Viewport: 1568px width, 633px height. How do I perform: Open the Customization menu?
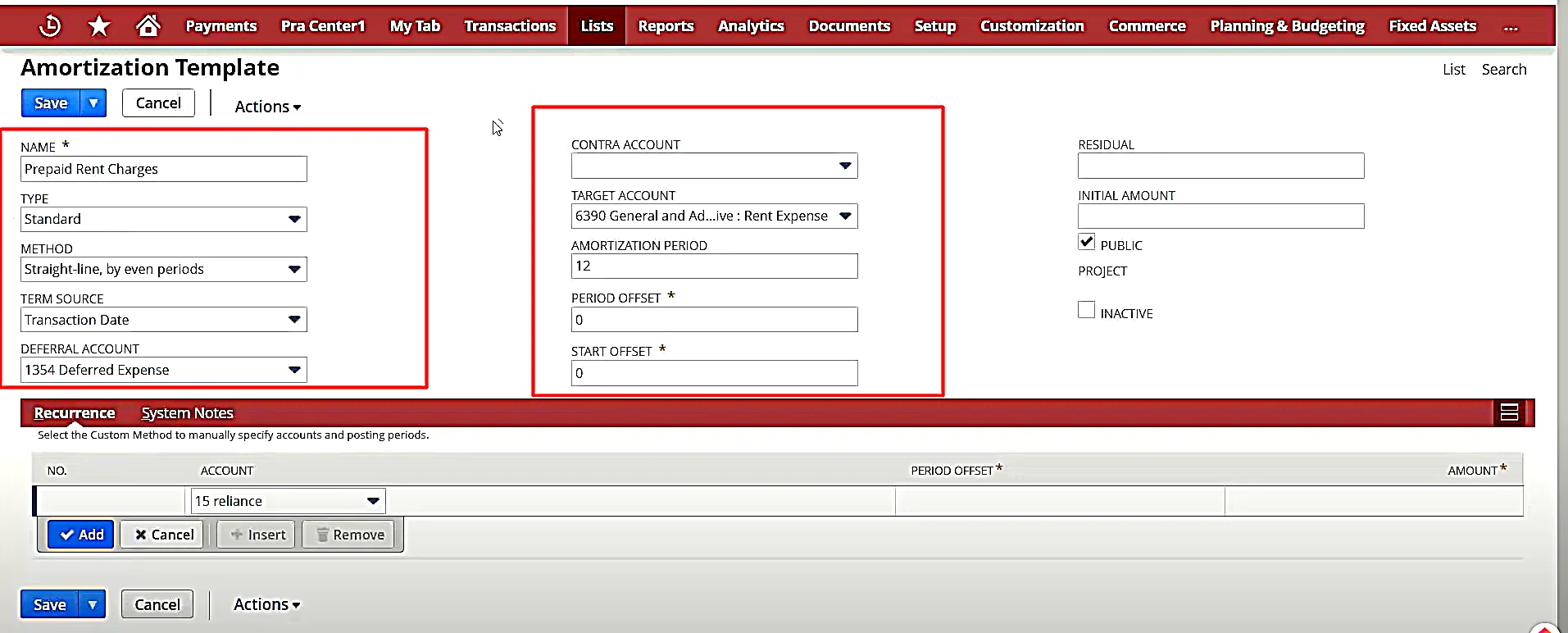coord(1032,26)
